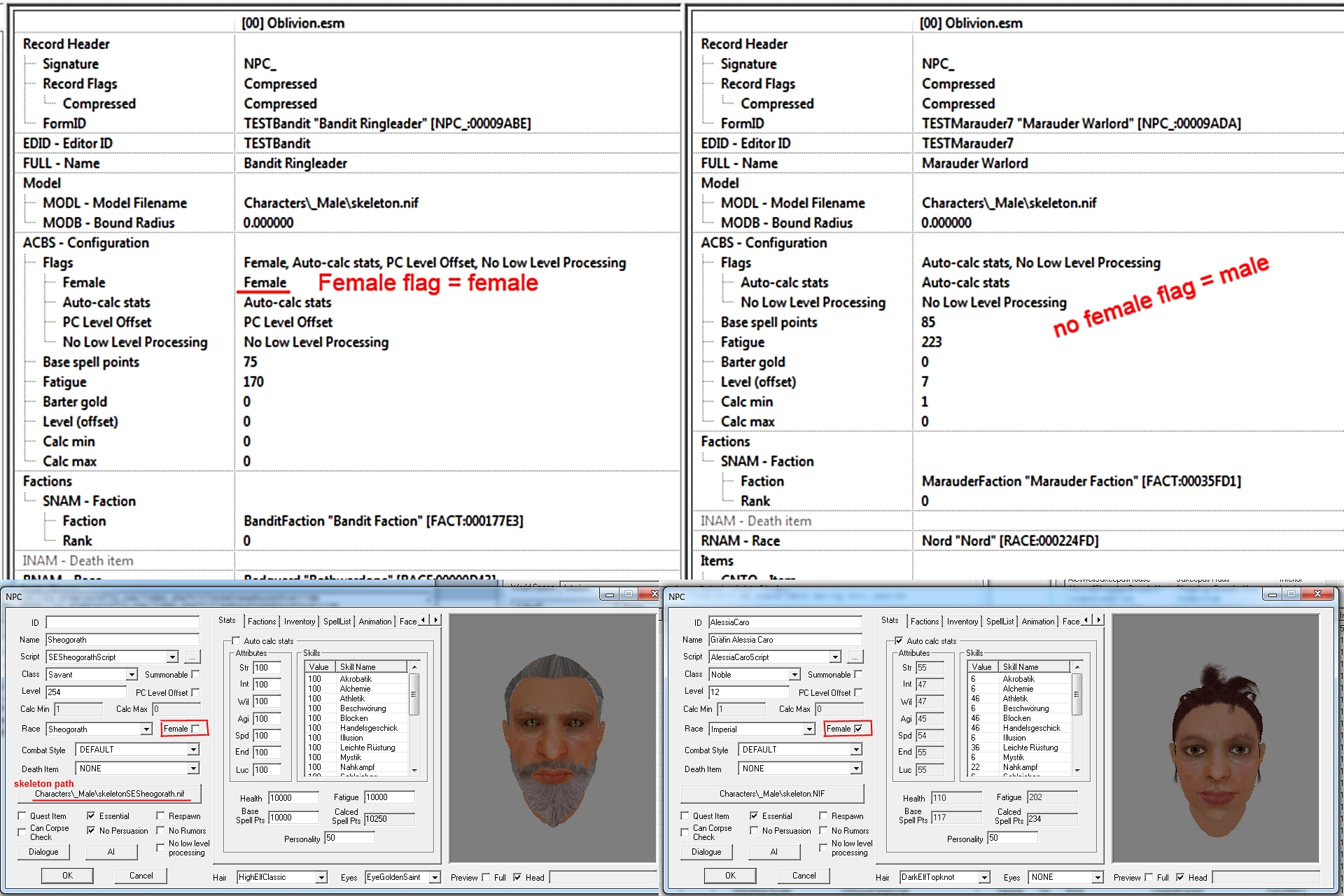Viewport: 1344px width, 896px height.
Task: Open SESheogorathScript script dropdown
Action: [x=172, y=657]
